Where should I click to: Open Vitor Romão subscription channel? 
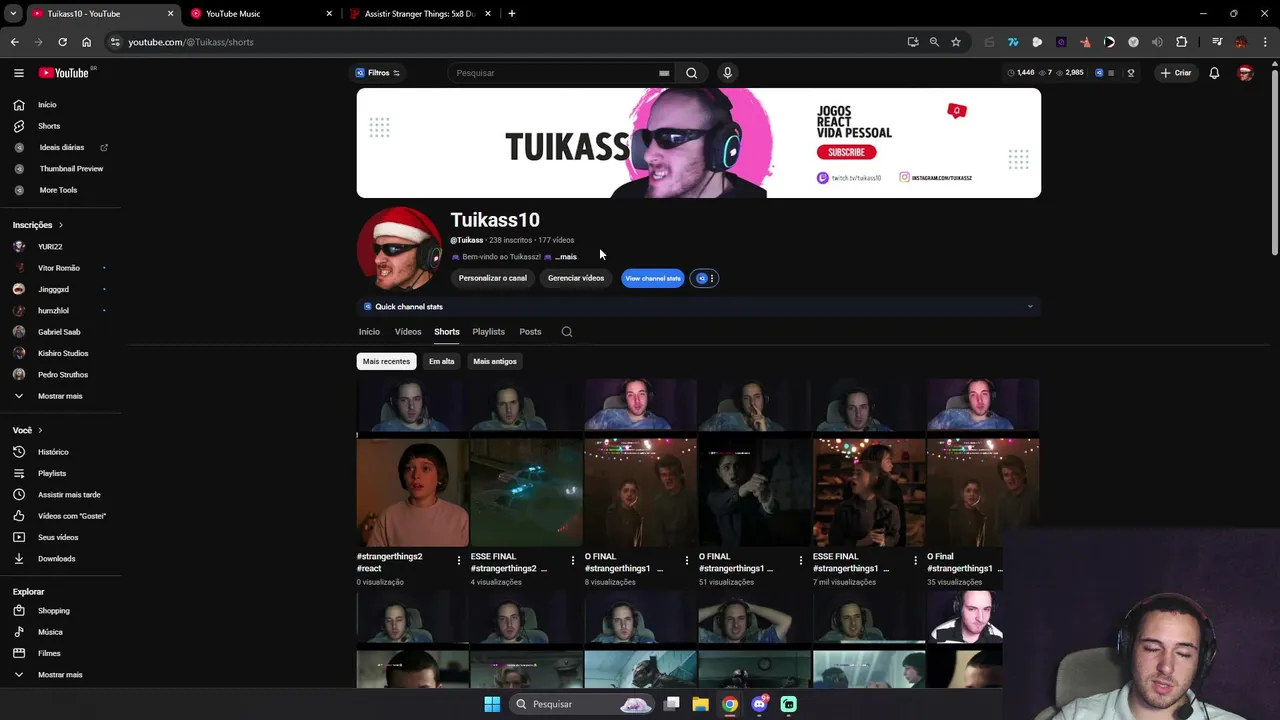(x=60, y=268)
